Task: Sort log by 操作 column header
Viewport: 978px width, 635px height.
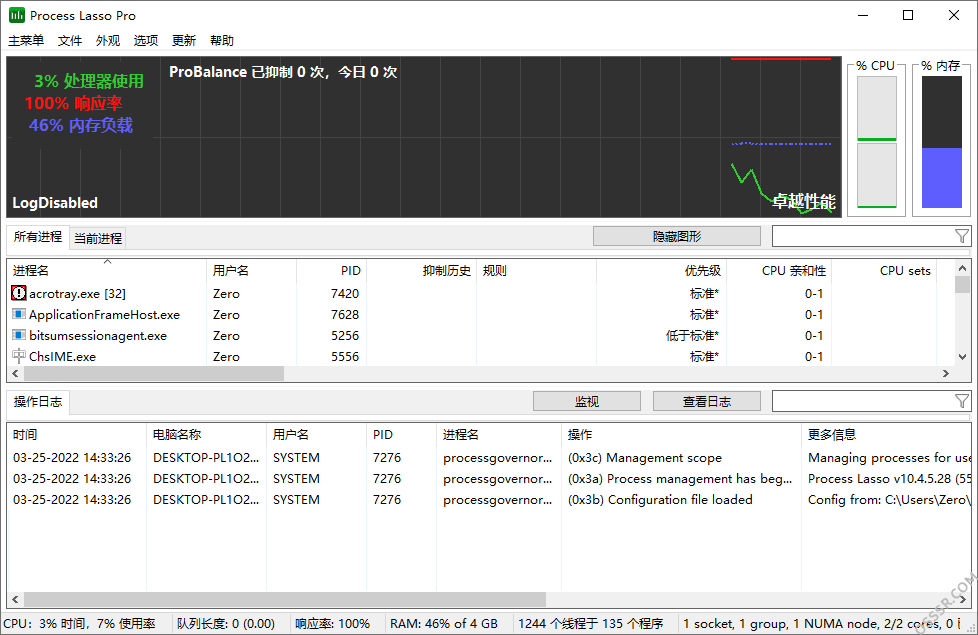Action: (x=681, y=435)
